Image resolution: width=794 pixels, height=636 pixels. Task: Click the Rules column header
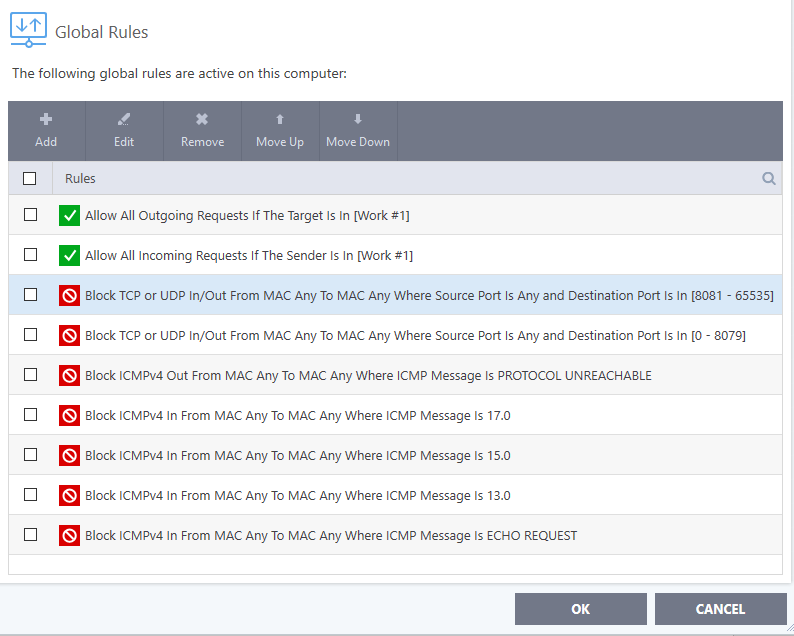click(x=80, y=178)
